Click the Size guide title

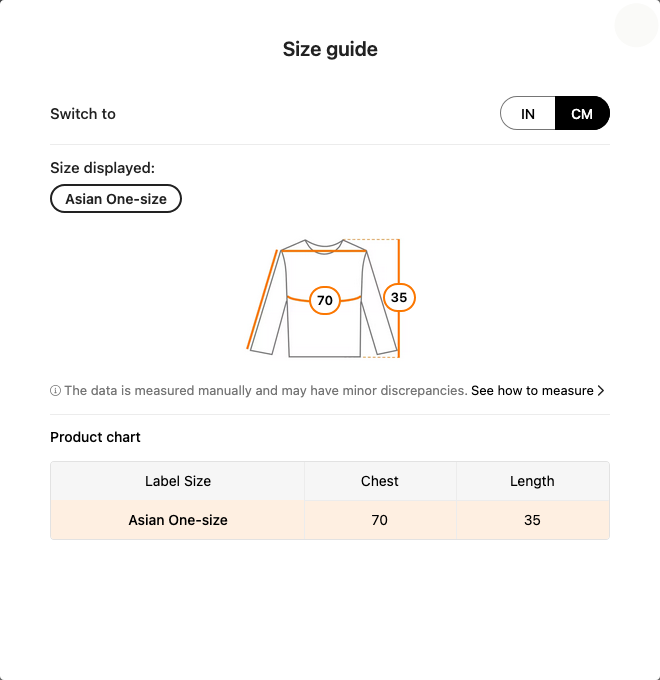click(x=330, y=49)
